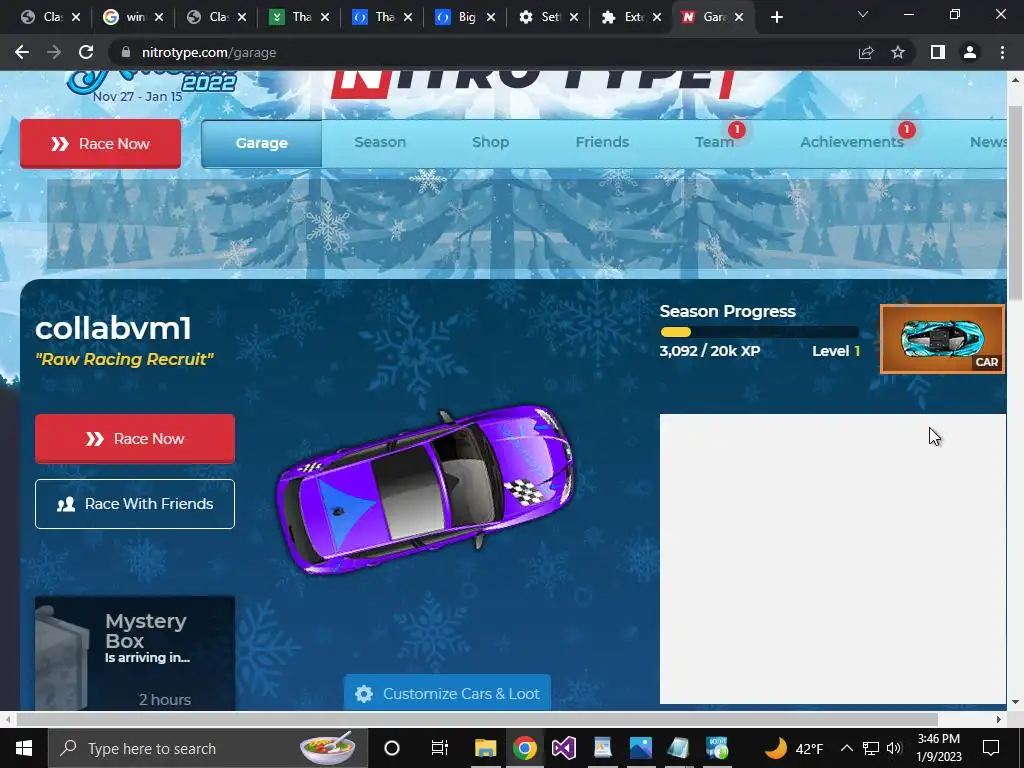Toggle the browser side panel icon
The image size is (1024, 768).
click(x=938, y=52)
